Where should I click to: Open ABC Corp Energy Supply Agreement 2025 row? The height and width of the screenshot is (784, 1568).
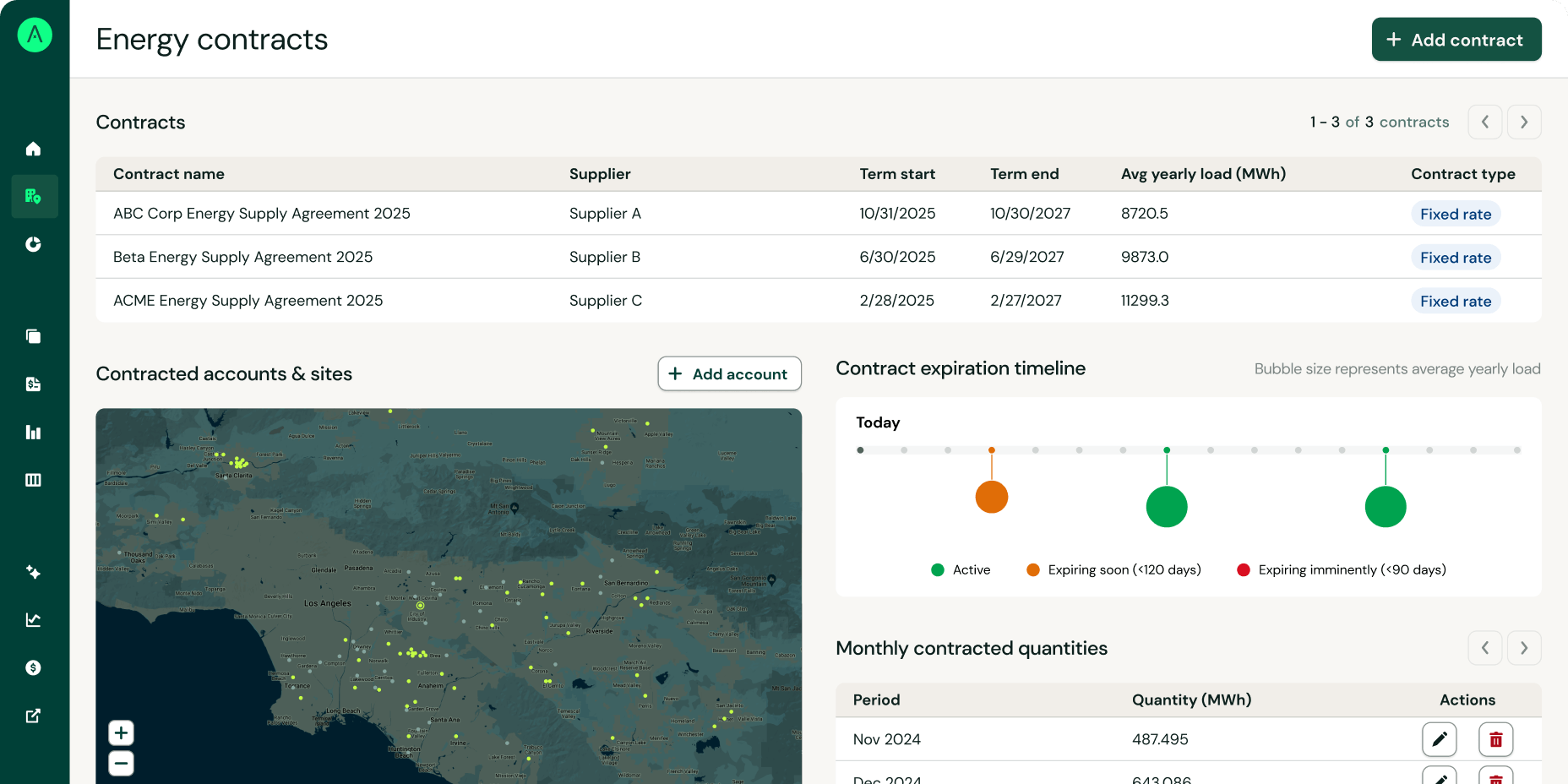[262, 214]
